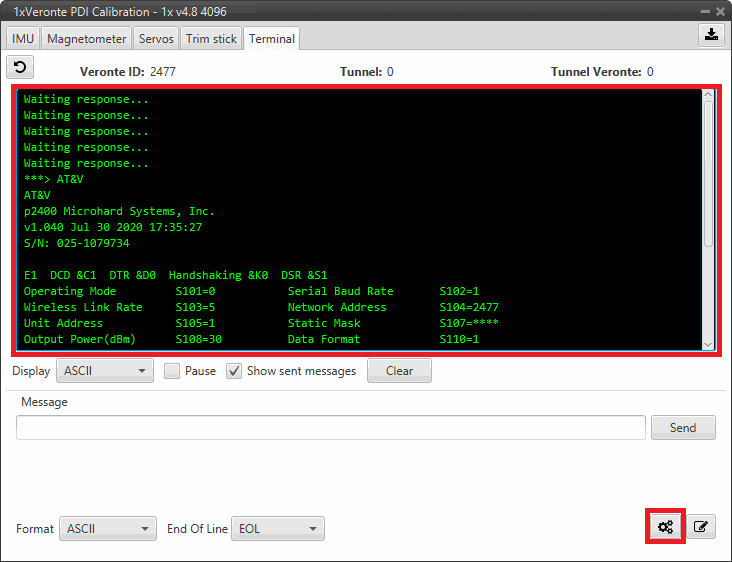The image size is (732, 562).
Task: Click the window pin icon
Action: pyautogui.click(x=701, y=10)
